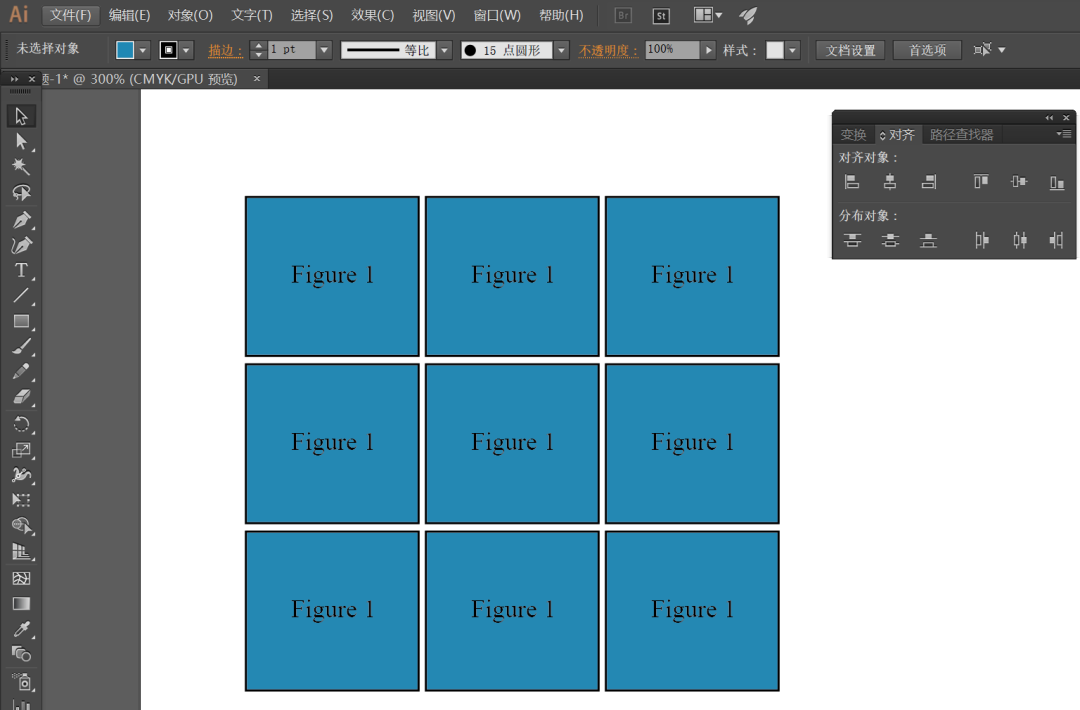Select the Selection tool arrow
This screenshot has height=710, width=1080.
21,116
